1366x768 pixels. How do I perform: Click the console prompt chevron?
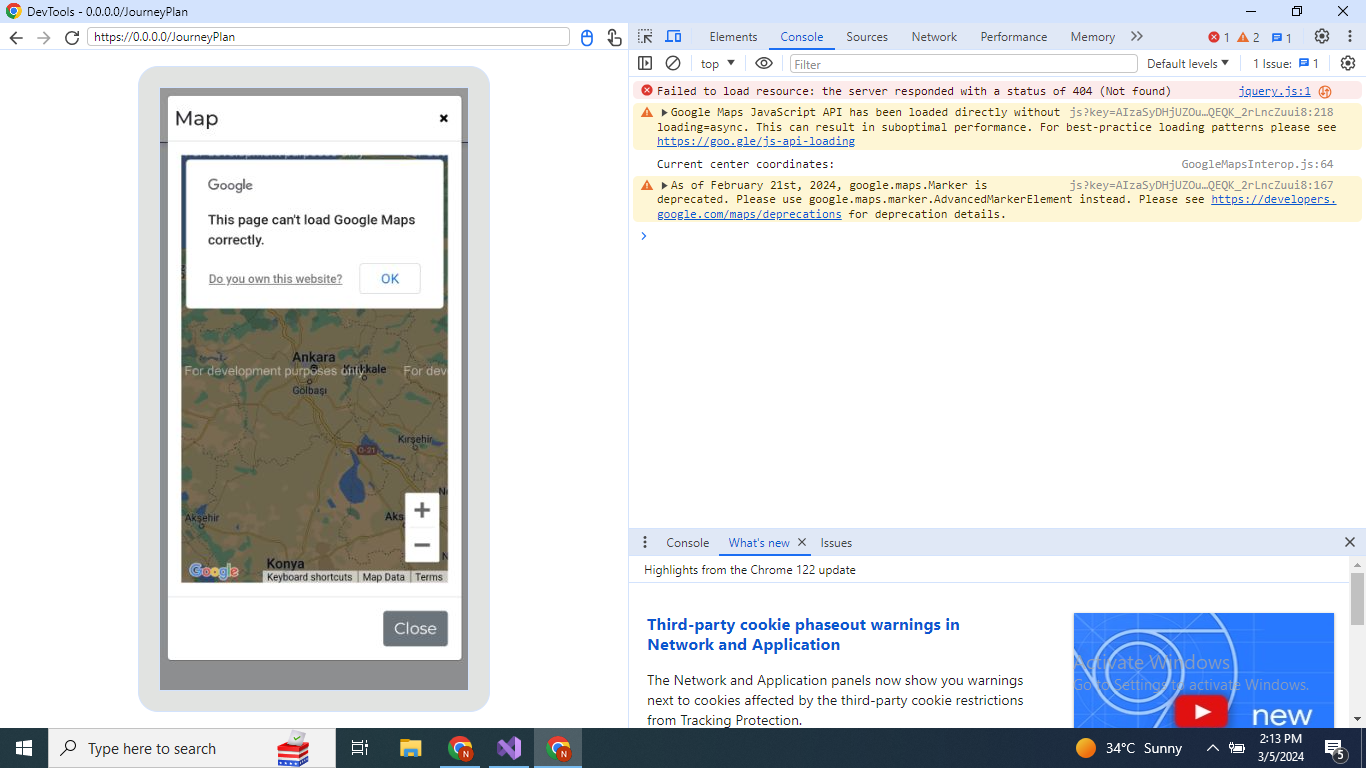click(x=643, y=236)
